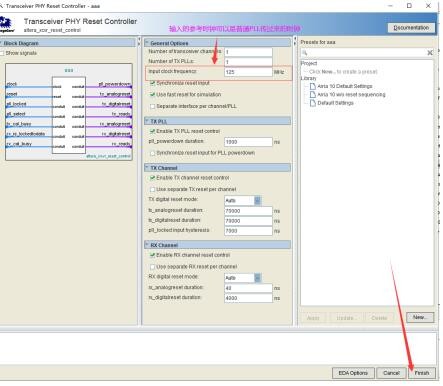Click the Input clock frequency field
This screenshot has height=386, width=443.
tap(248, 72)
